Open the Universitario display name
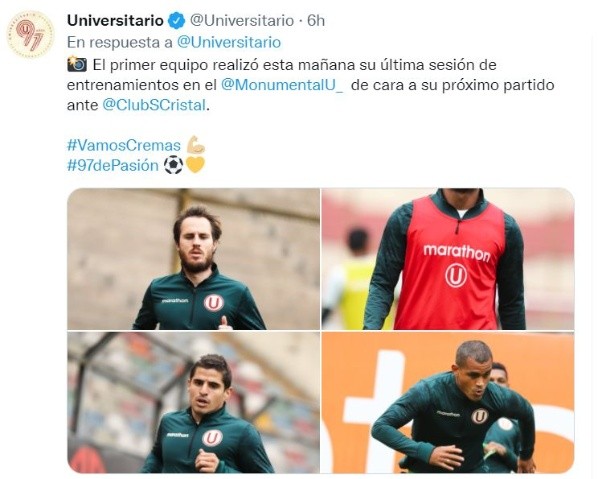This screenshot has width=598, height=479. (x=116, y=21)
